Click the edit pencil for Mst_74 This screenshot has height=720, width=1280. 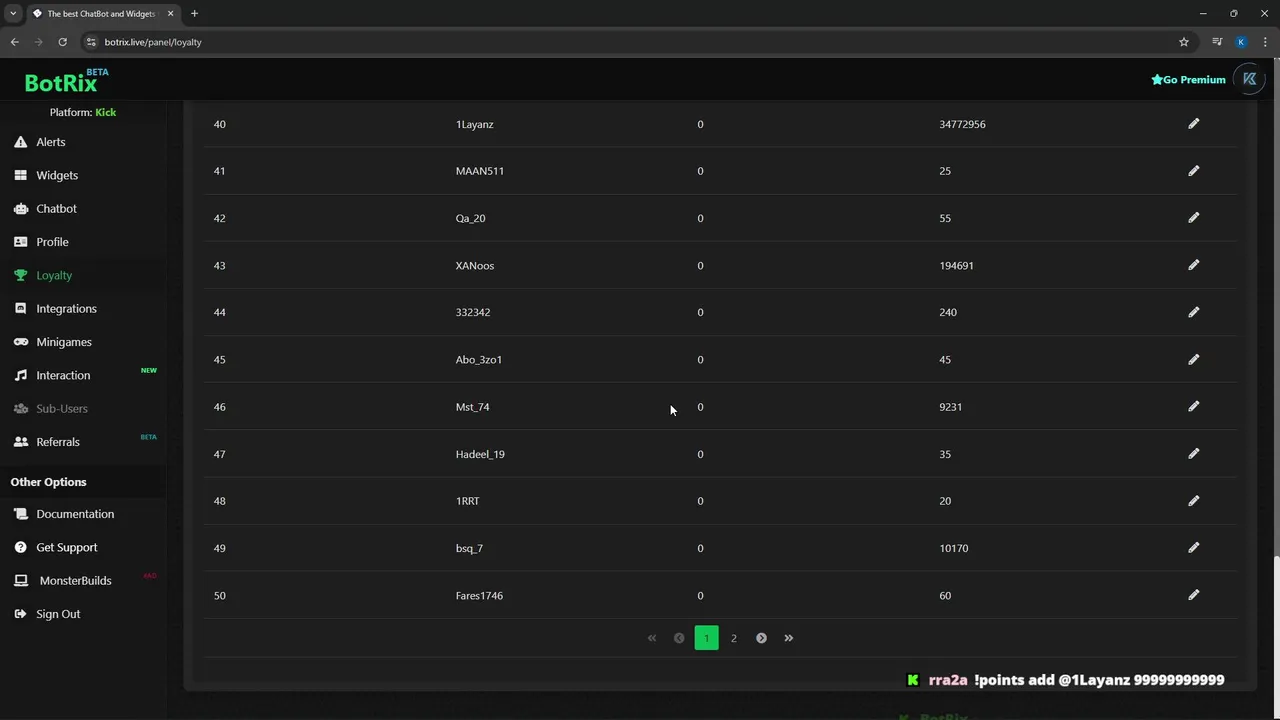(1193, 407)
